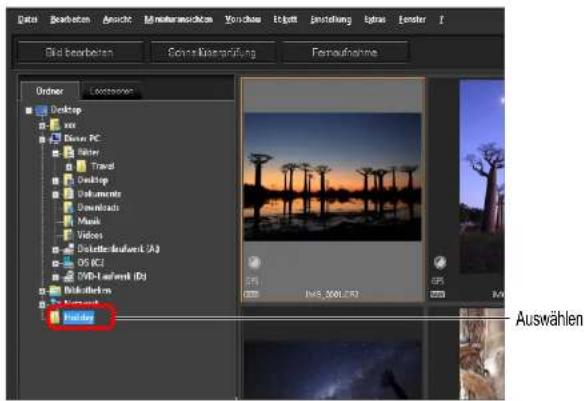Screen dimensions: 584x401
Task: Click the Diskettenlaufwerk (A:) drive icon
Action: (69, 249)
